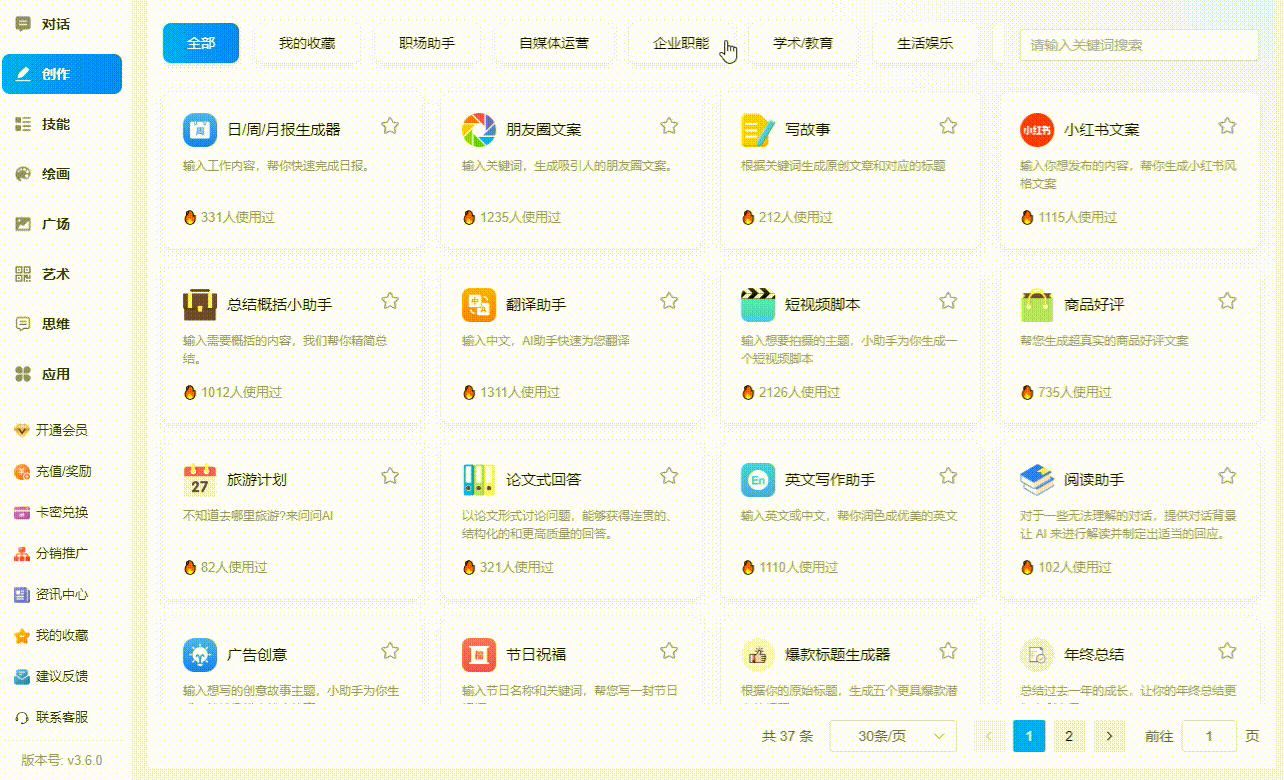The width and height of the screenshot is (1284, 780).
Task: Click the 朋友圈文案 colorful aperture icon
Action: [479, 130]
